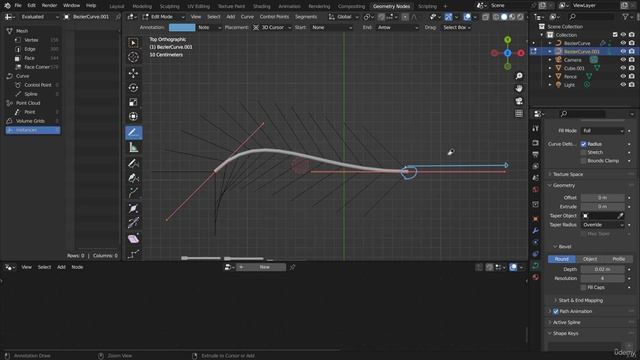Select the Annotate tool
Image resolution: width=640 pixels, height=360 pixels.
[133, 133]
